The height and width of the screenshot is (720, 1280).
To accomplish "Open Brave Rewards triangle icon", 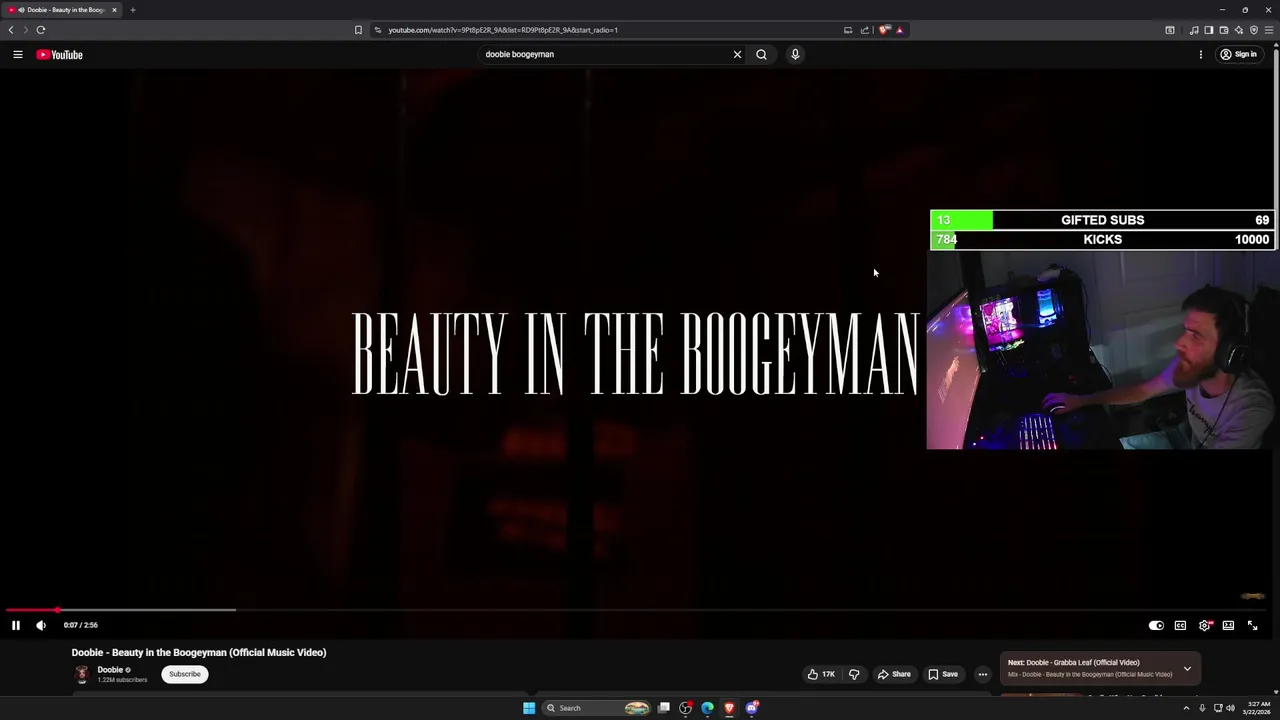I will [x=899, y=30].
